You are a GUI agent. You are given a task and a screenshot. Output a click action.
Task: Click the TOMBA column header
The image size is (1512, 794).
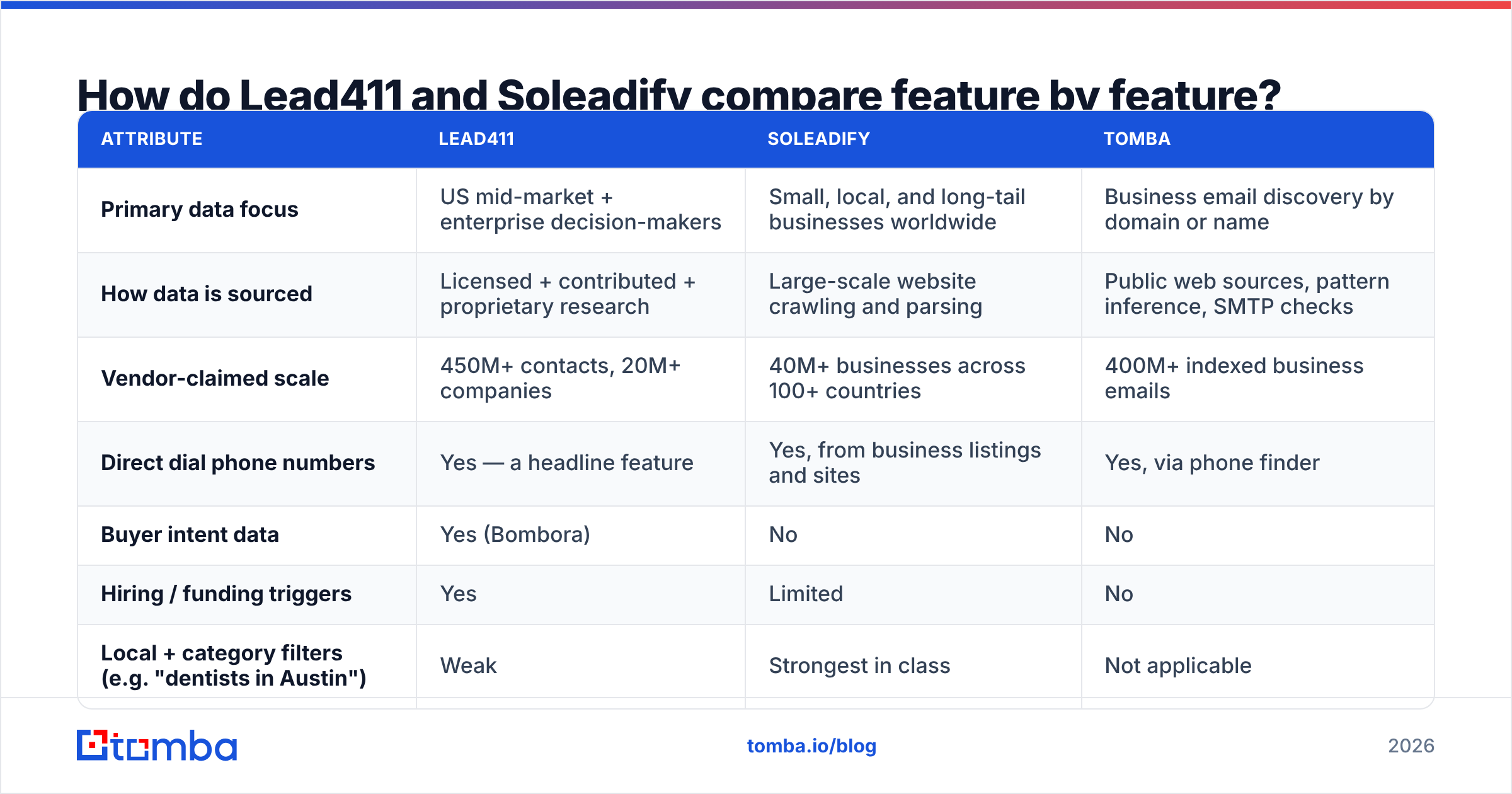coord(1137,139)
